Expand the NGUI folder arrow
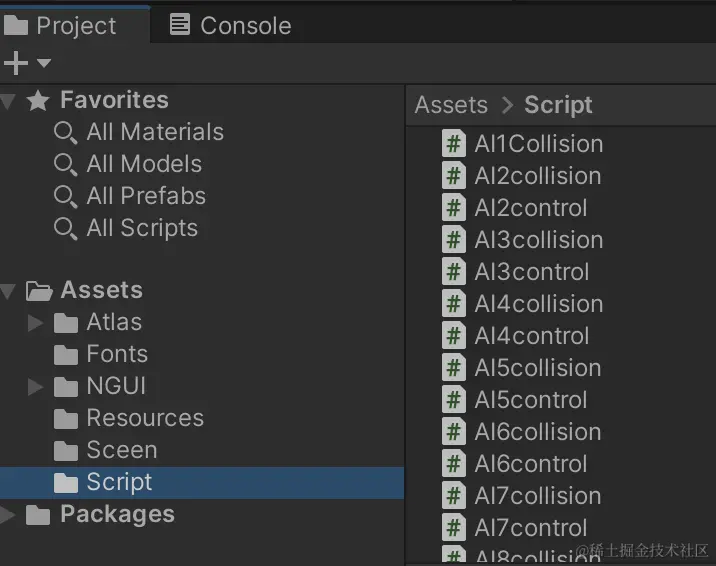The height and width of the screenshot is (566, 716). pos(36,386)
